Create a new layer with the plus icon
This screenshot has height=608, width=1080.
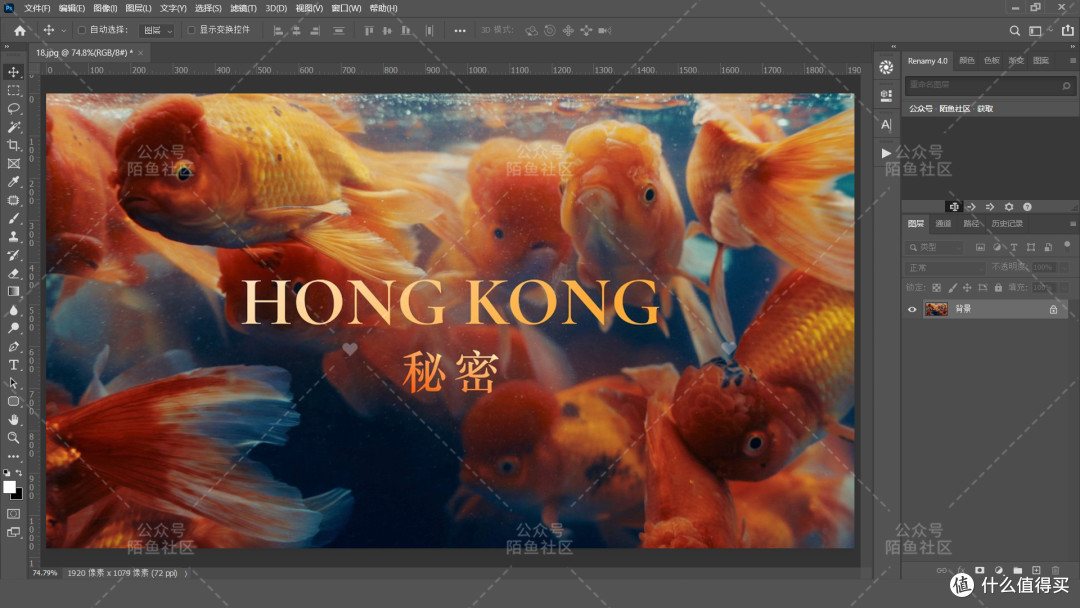coord(1036,570)
